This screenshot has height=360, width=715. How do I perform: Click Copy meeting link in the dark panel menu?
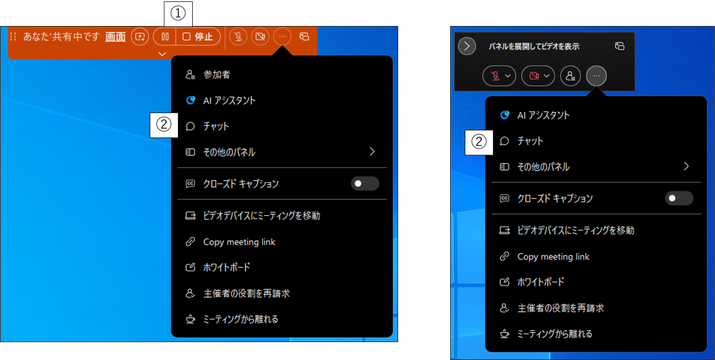[596, 256]
